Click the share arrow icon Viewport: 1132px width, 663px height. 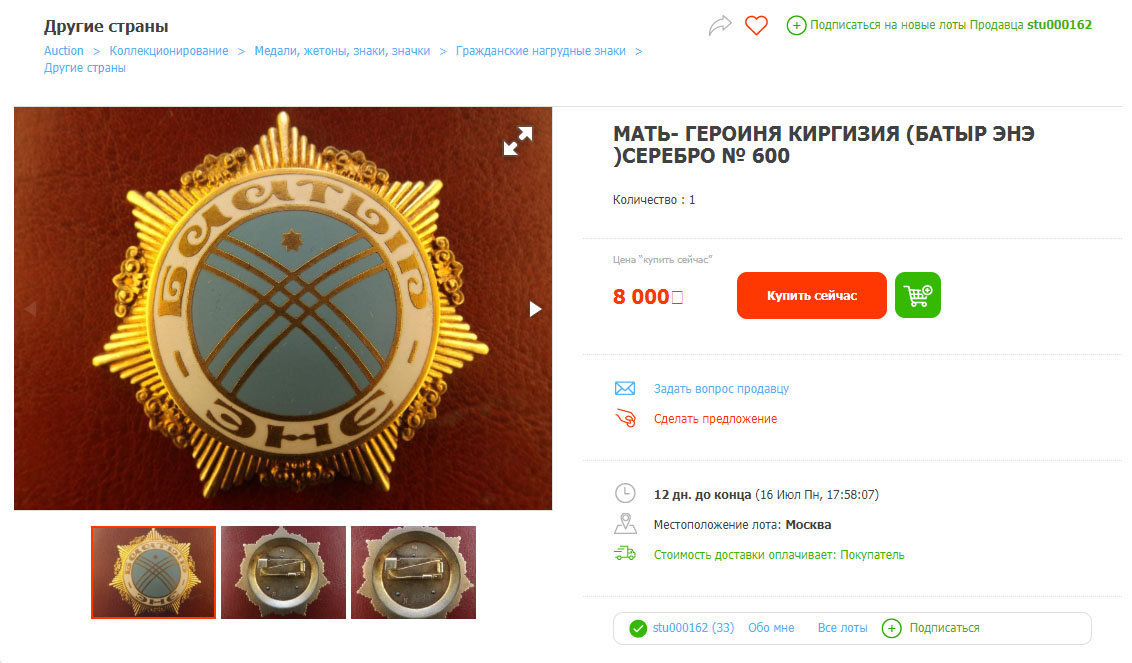[720, 25]
